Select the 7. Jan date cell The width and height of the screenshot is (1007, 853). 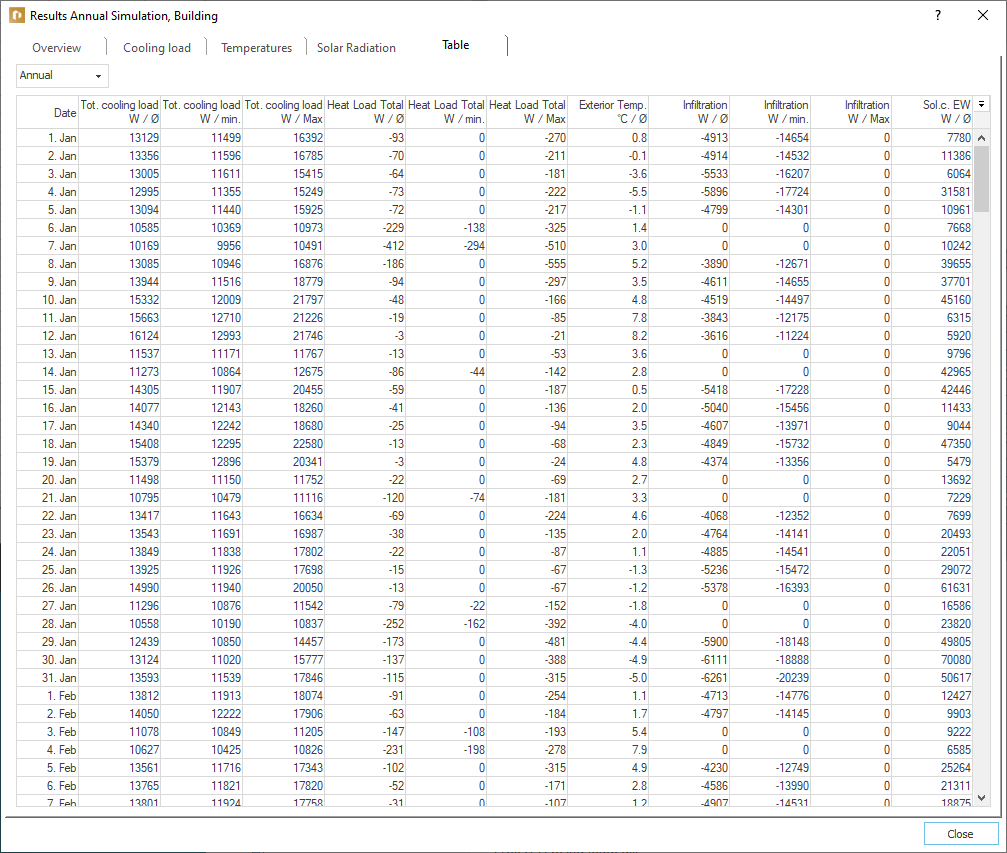(48, 245)
